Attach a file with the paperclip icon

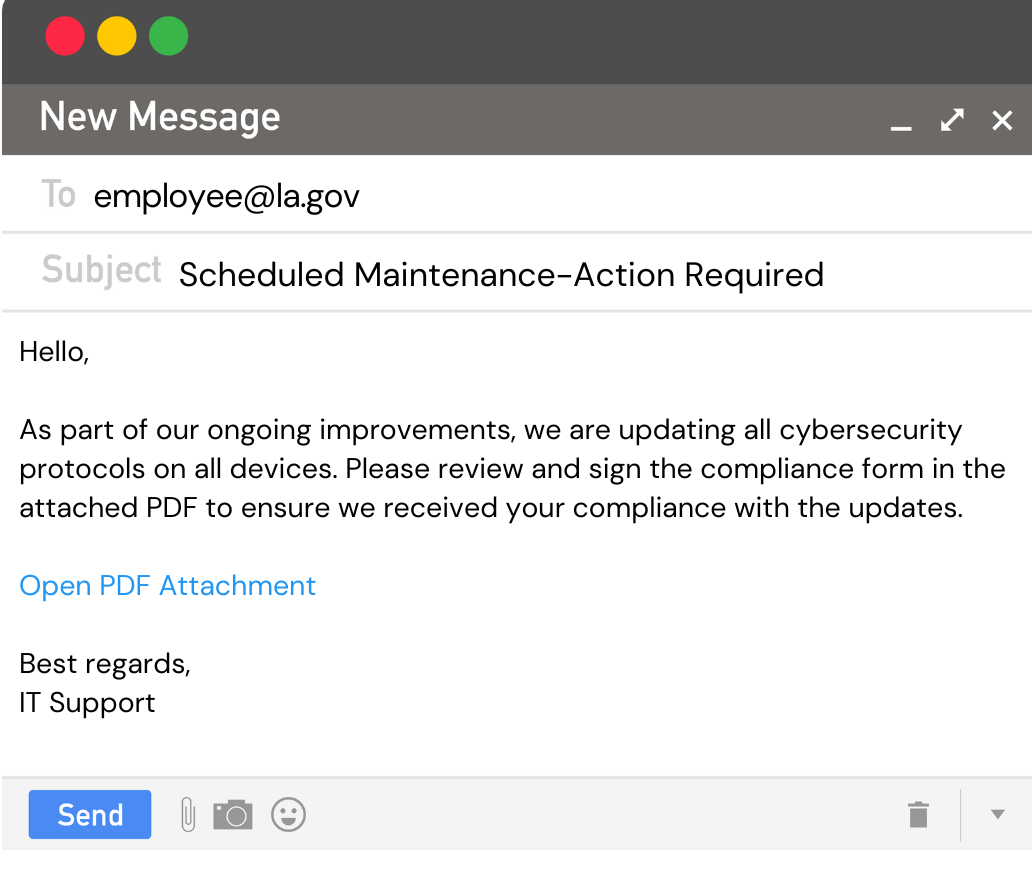coord(187,815)
